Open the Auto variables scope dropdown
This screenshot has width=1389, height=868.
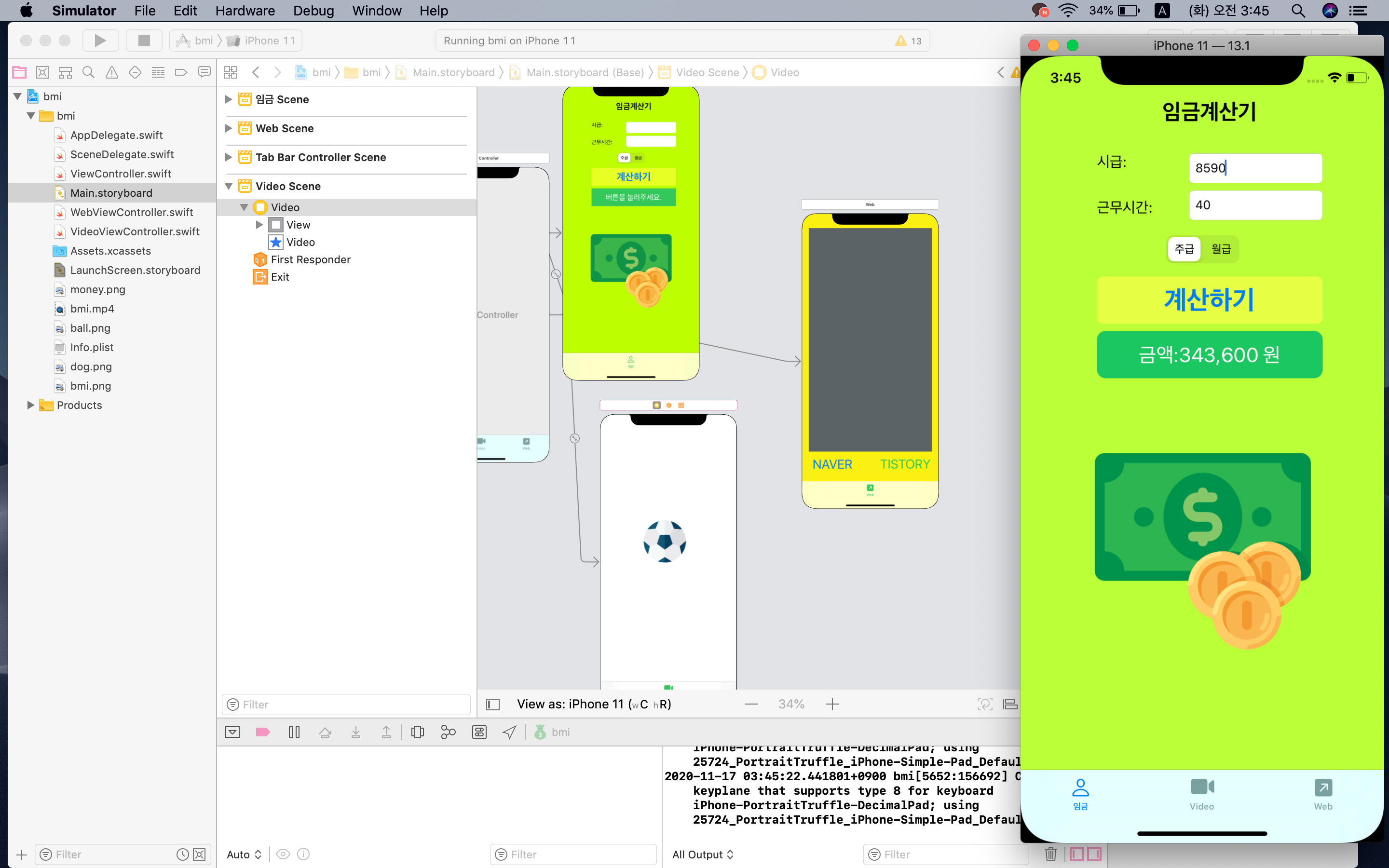pos(244,855)
